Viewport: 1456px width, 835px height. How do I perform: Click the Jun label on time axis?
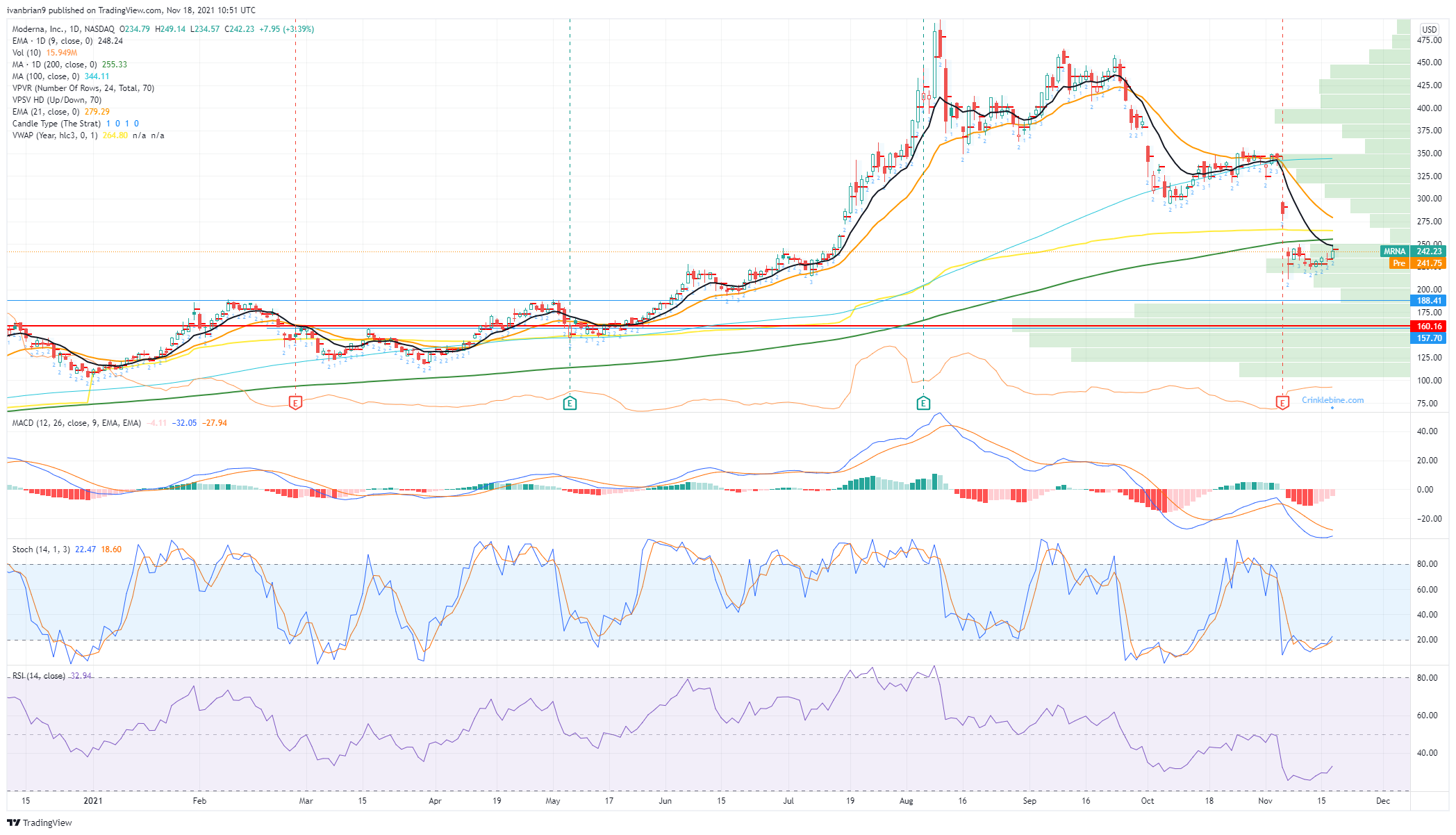(665, 801)
